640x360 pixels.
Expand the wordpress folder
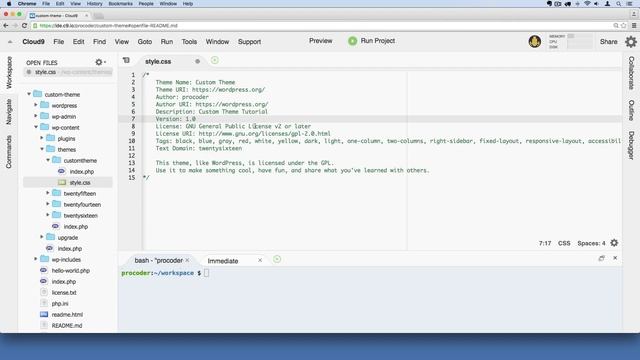coord(36,105)
